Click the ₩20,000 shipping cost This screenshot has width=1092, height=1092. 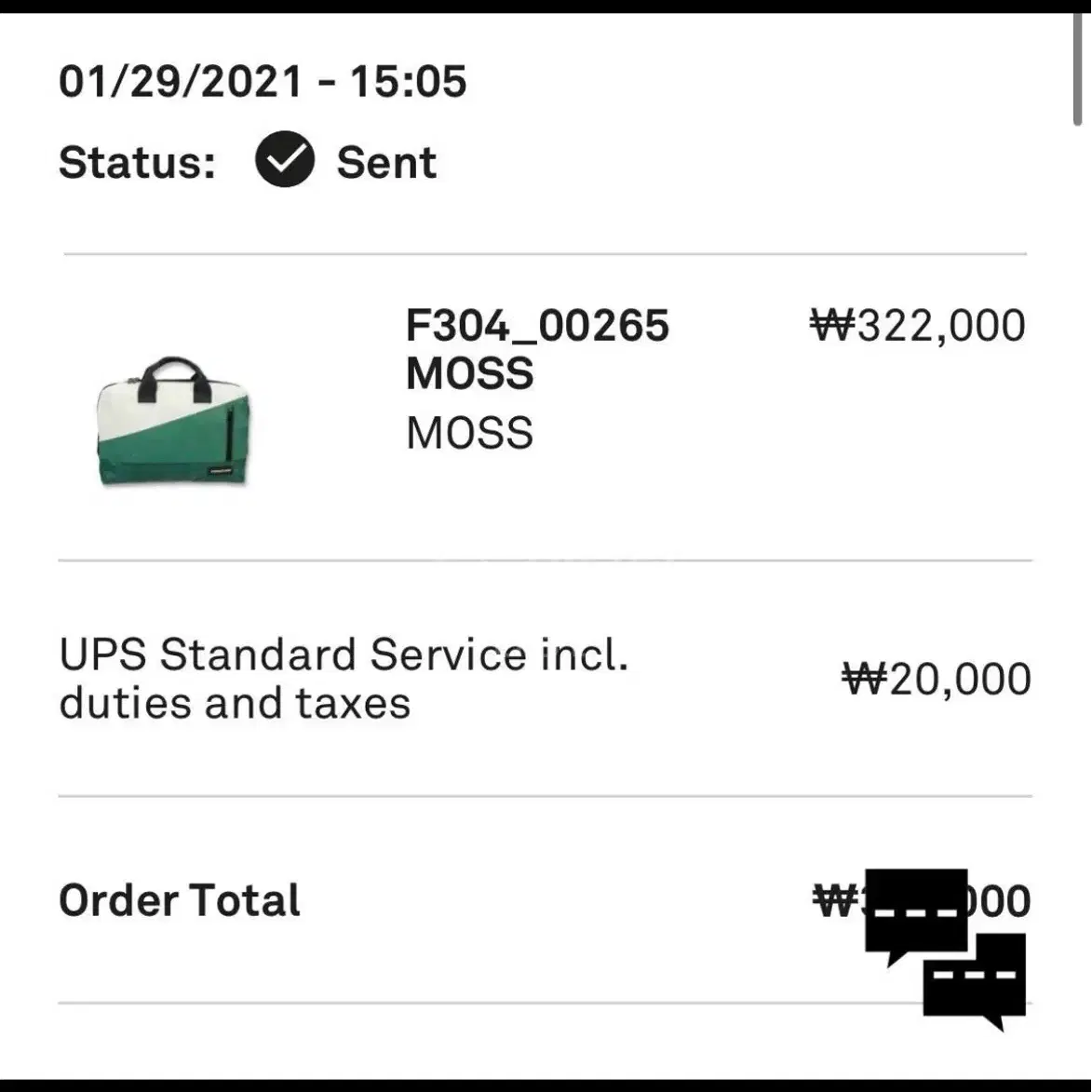pyautogui.click(x=937, y=679)
